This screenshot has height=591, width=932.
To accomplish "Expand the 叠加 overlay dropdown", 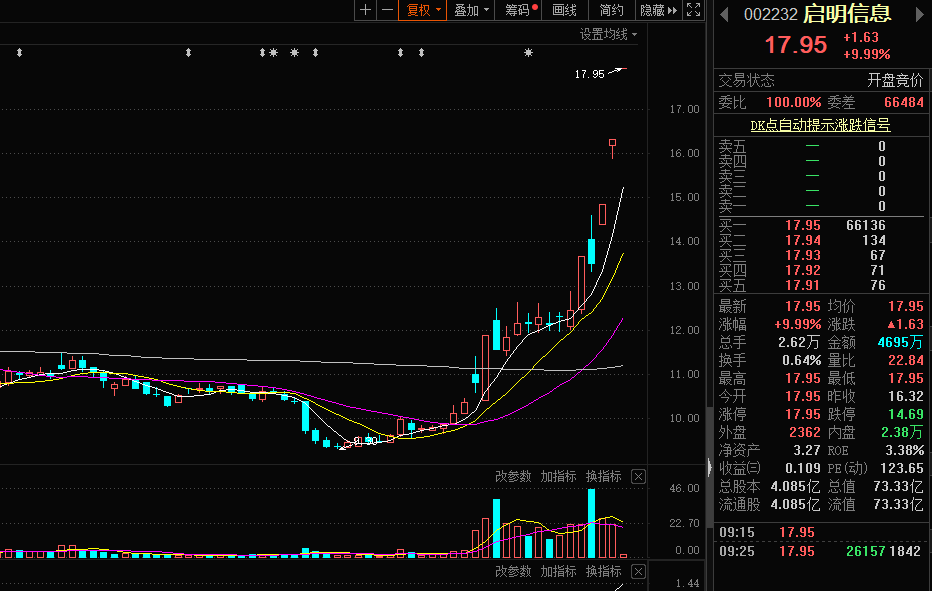I will point(471,10).
